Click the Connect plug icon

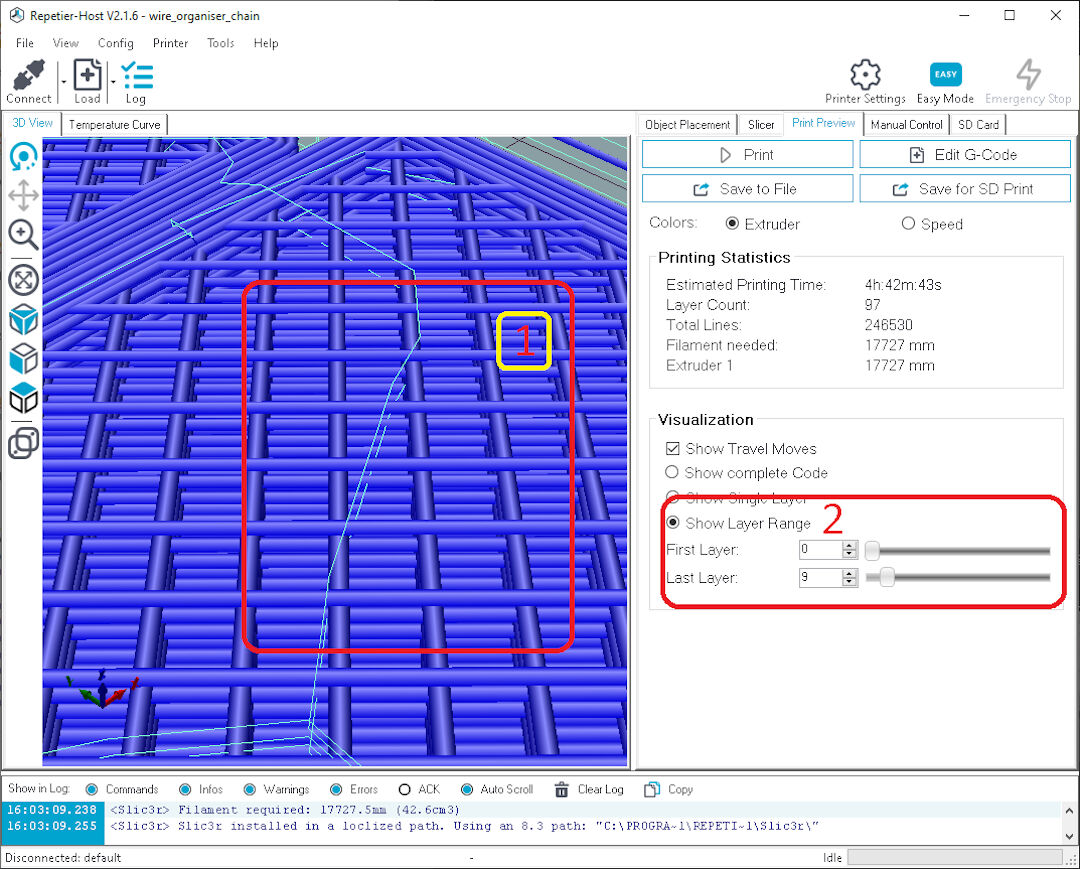[x=29, y=75]
